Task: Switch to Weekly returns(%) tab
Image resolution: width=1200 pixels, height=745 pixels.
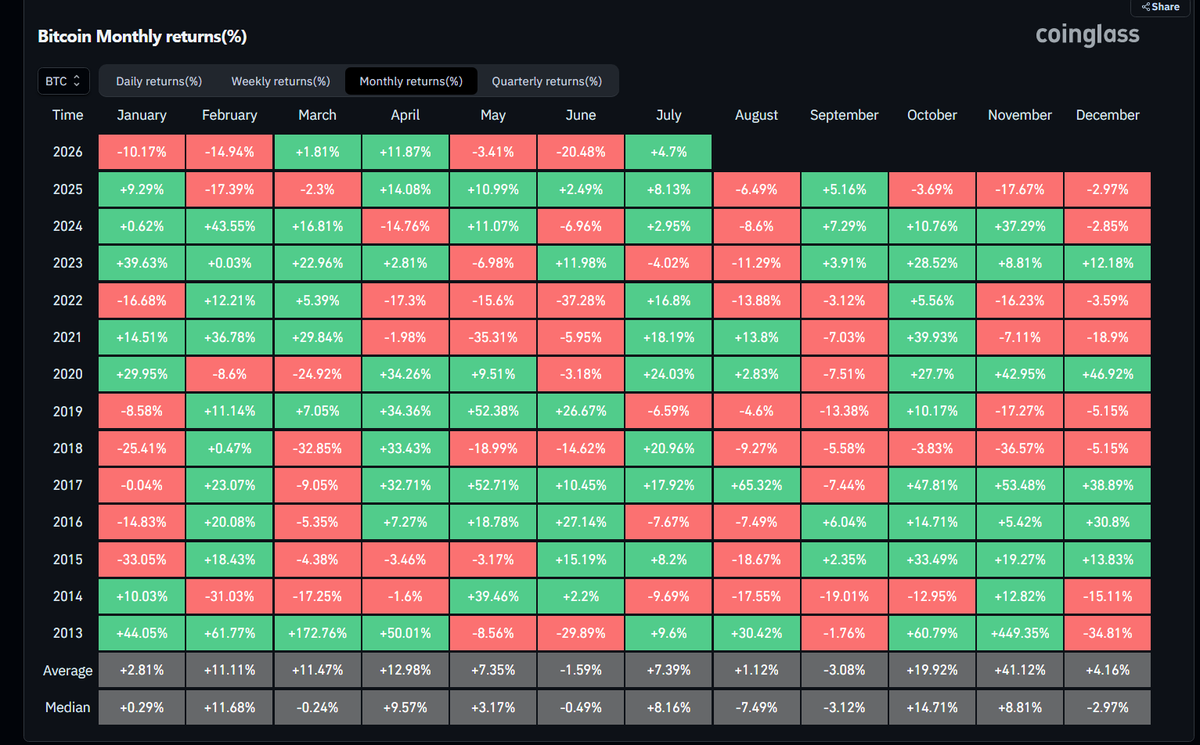Action: 280,81
